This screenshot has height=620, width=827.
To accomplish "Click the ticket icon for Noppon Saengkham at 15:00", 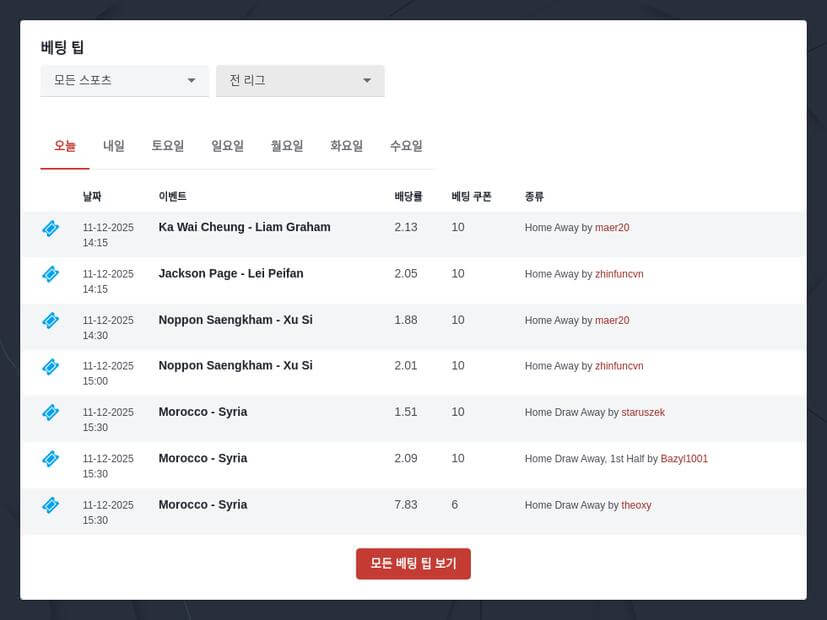I will tap(50, 367).
